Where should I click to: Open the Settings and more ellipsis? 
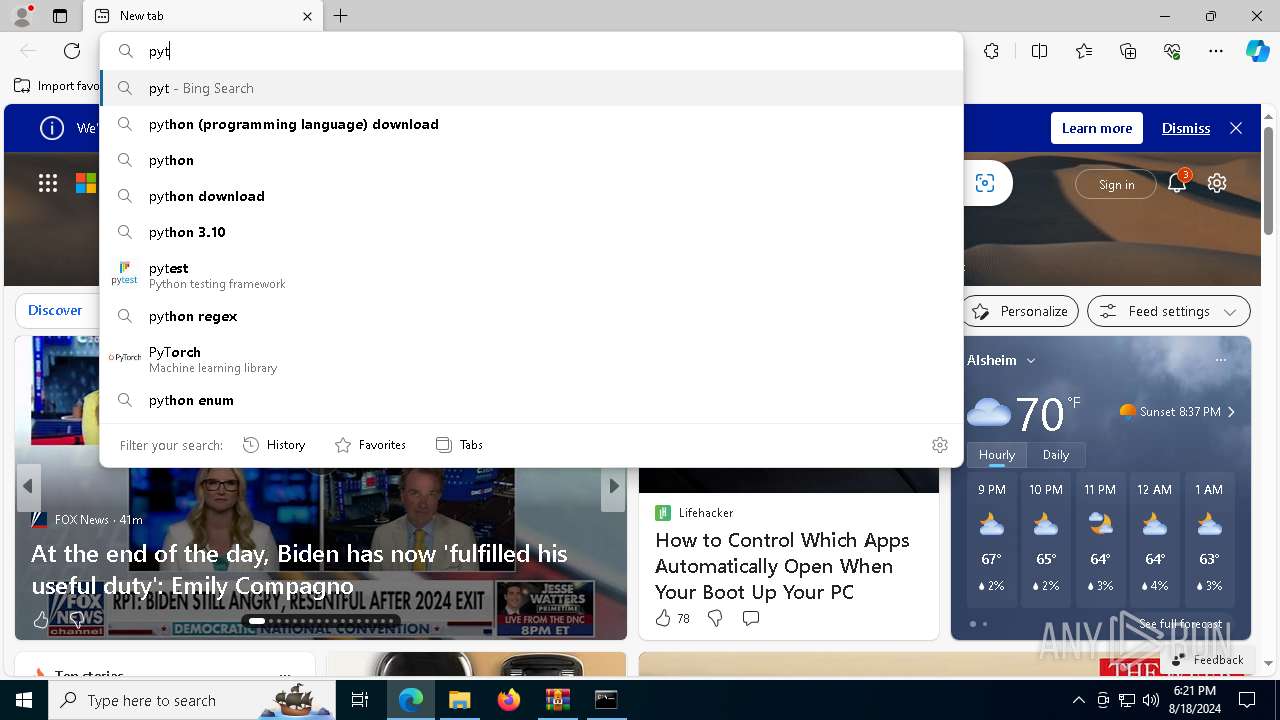coord(1216,51)
